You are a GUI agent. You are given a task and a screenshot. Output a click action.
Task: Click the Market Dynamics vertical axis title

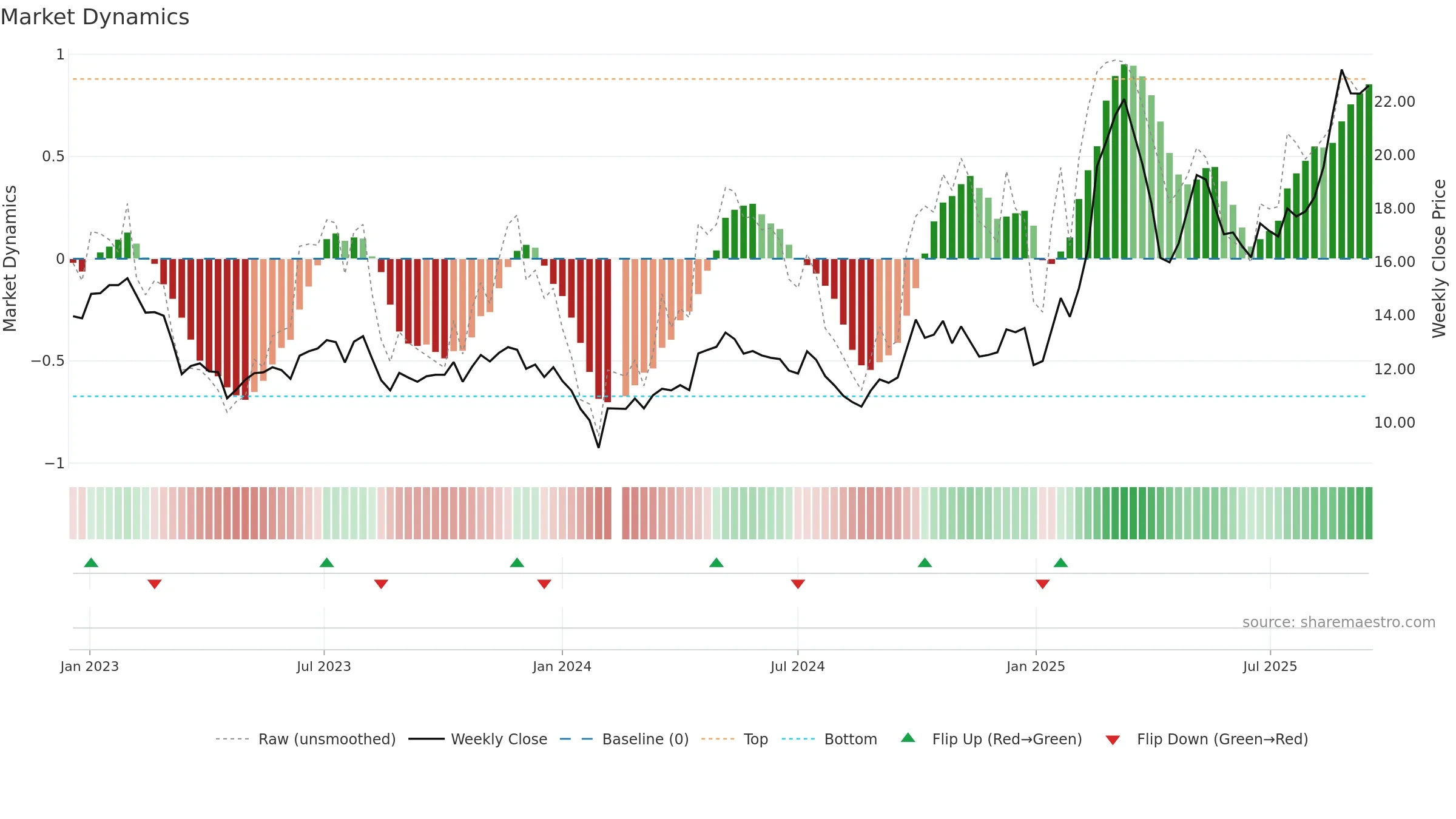click(x=10, y=258)
